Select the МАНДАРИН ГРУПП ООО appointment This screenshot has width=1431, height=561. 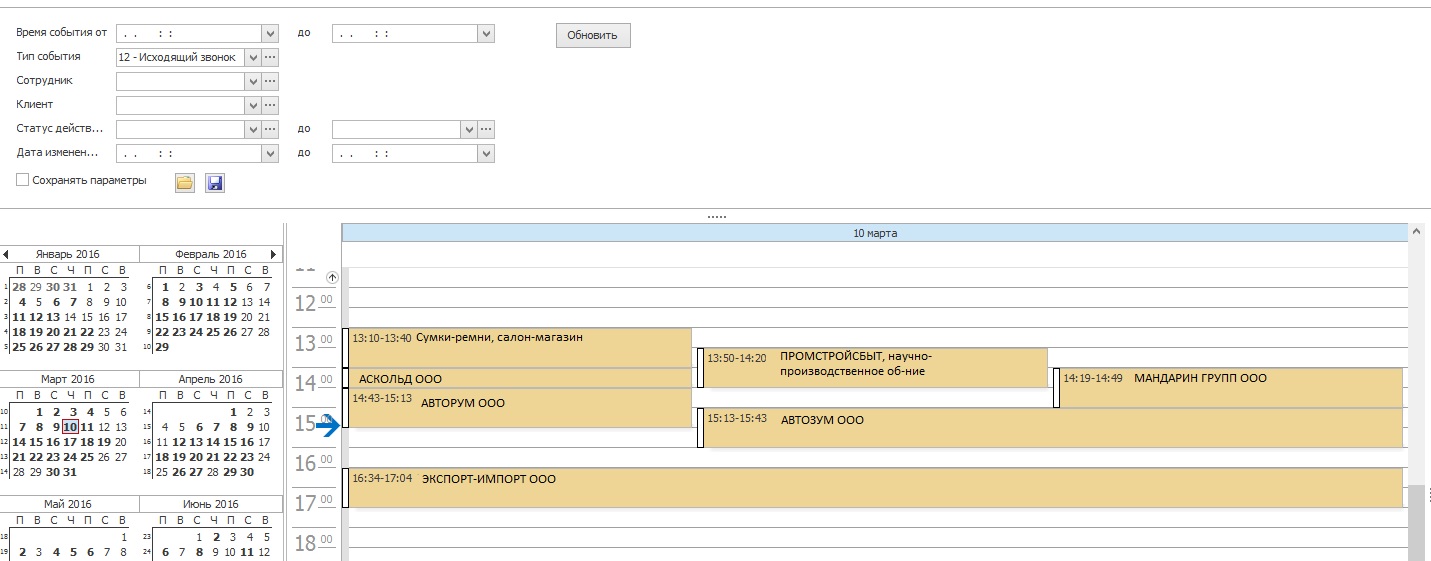[x=1230, y=388]
